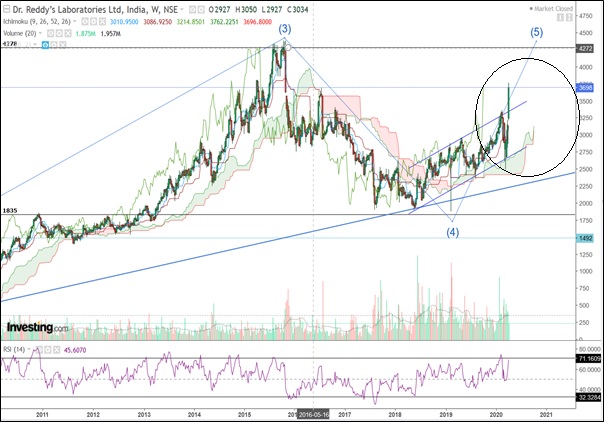The width and height of the screenshot is (604, 422).
Task: Toggle the blue highlighted eye icon in fourth legend row
Action: pyautogui.click(x=45, y=45)
